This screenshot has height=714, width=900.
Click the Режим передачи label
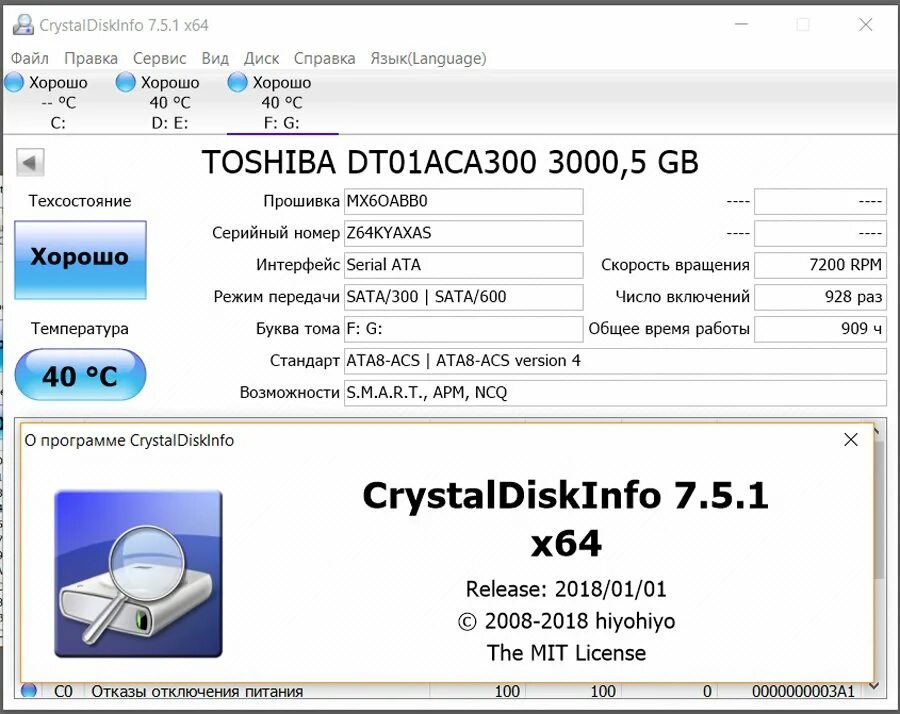(276, 297)
